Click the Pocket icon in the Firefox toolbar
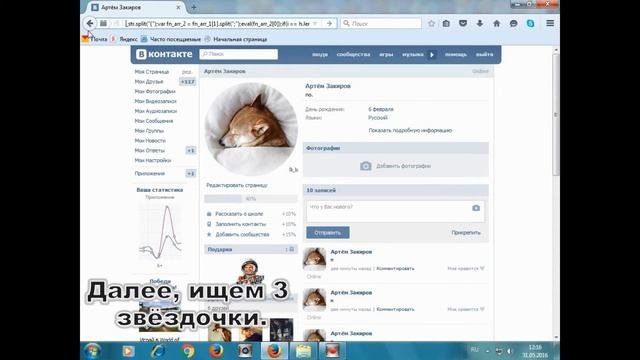 click(x=463, y=24)
